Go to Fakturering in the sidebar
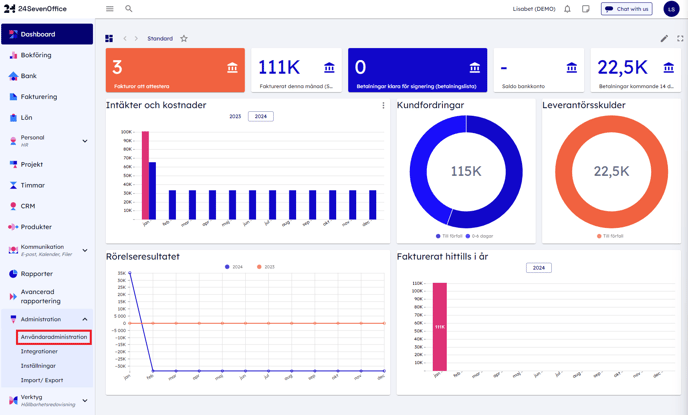The height and width of the screenshot is (415, 688). (39, 97)
